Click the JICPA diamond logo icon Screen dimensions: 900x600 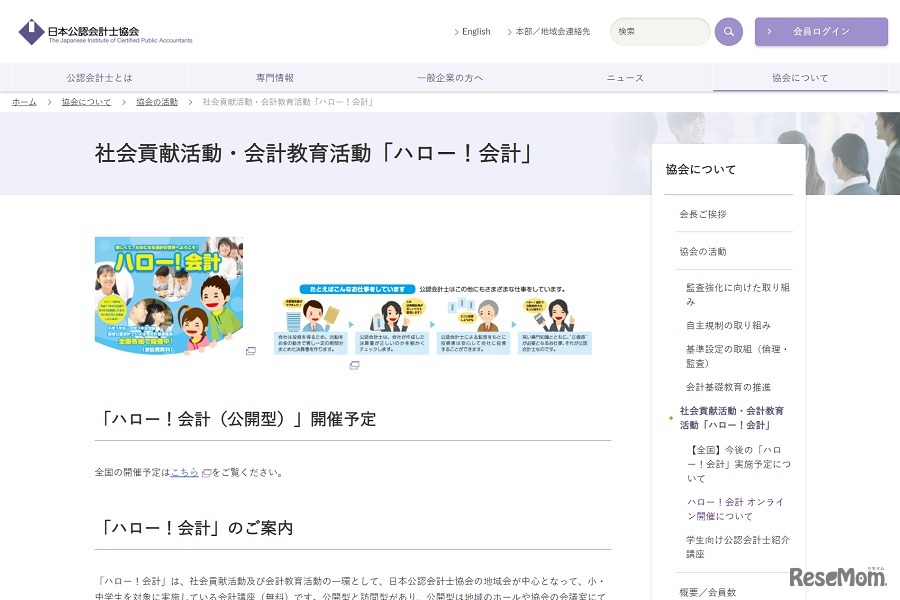click(x=33, y=31)
